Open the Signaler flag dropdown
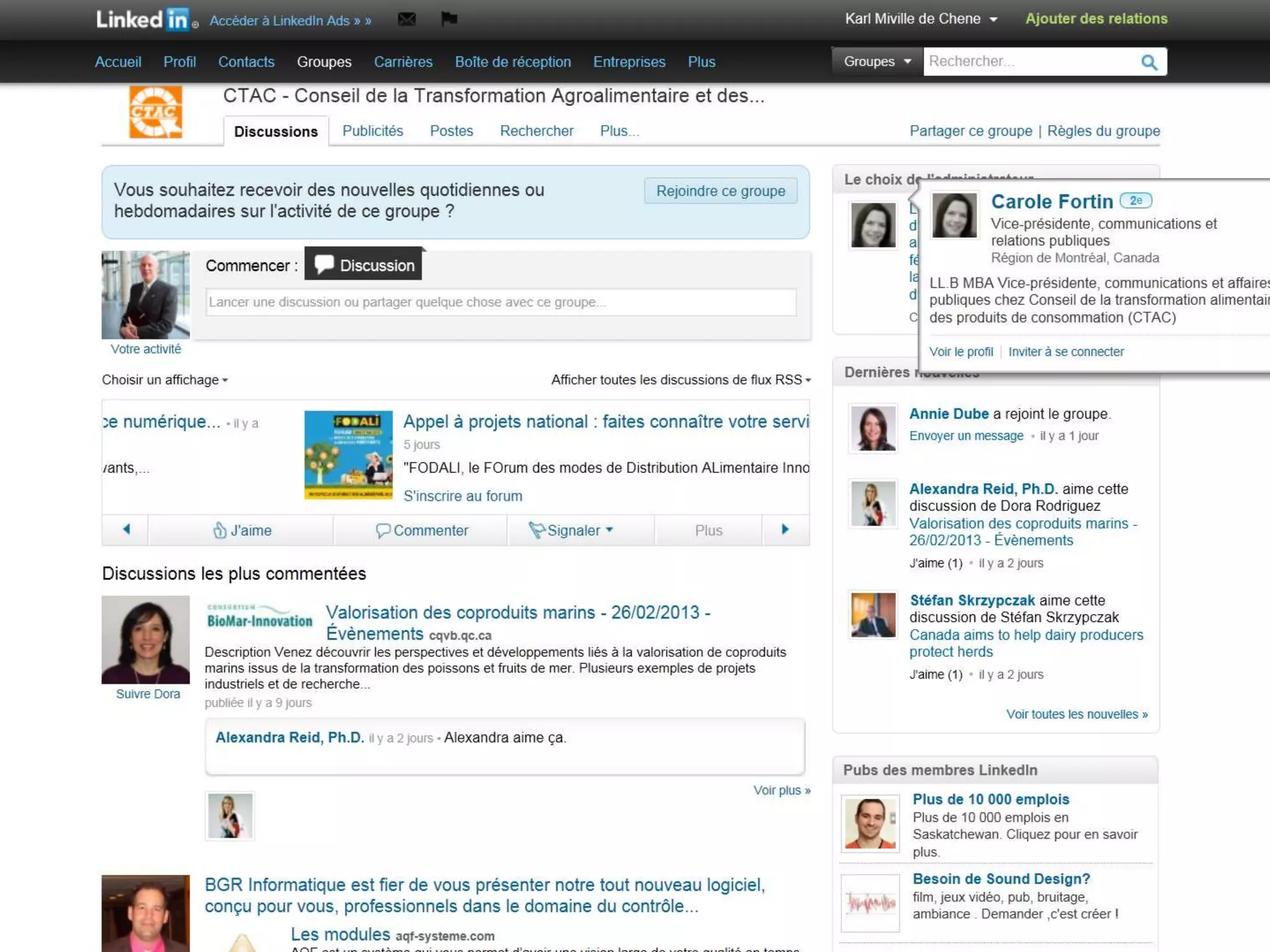The image size is (1270, 952). click(572, 531)
